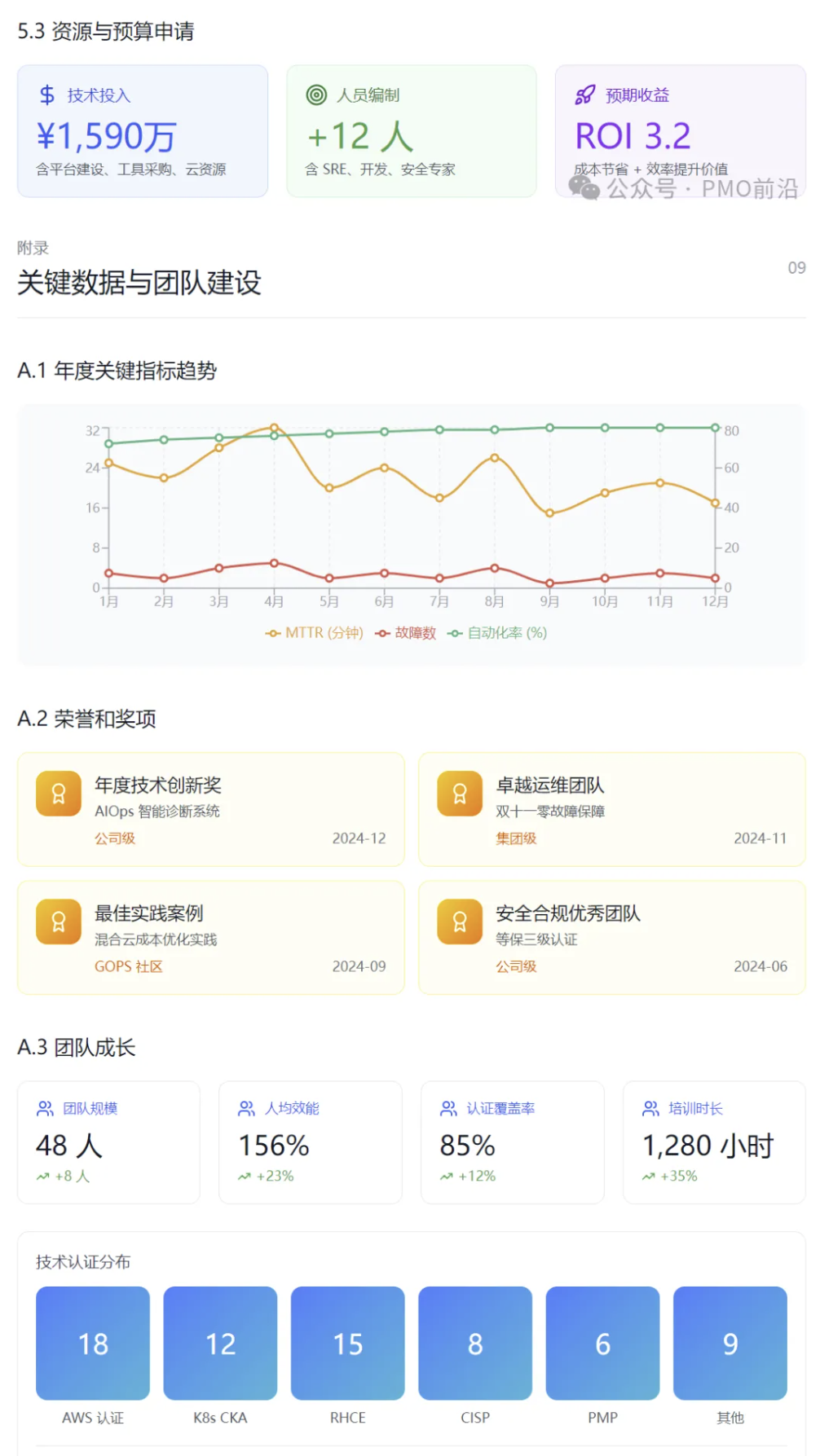Click the award badge icon for 最佳实践案例
The height and width of the screenshot is (1456, 820).
[x=59, y=922]
